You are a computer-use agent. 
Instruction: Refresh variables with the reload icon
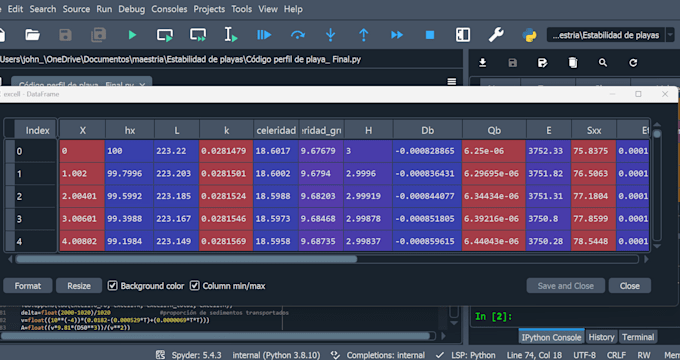[x=633, y=63]
